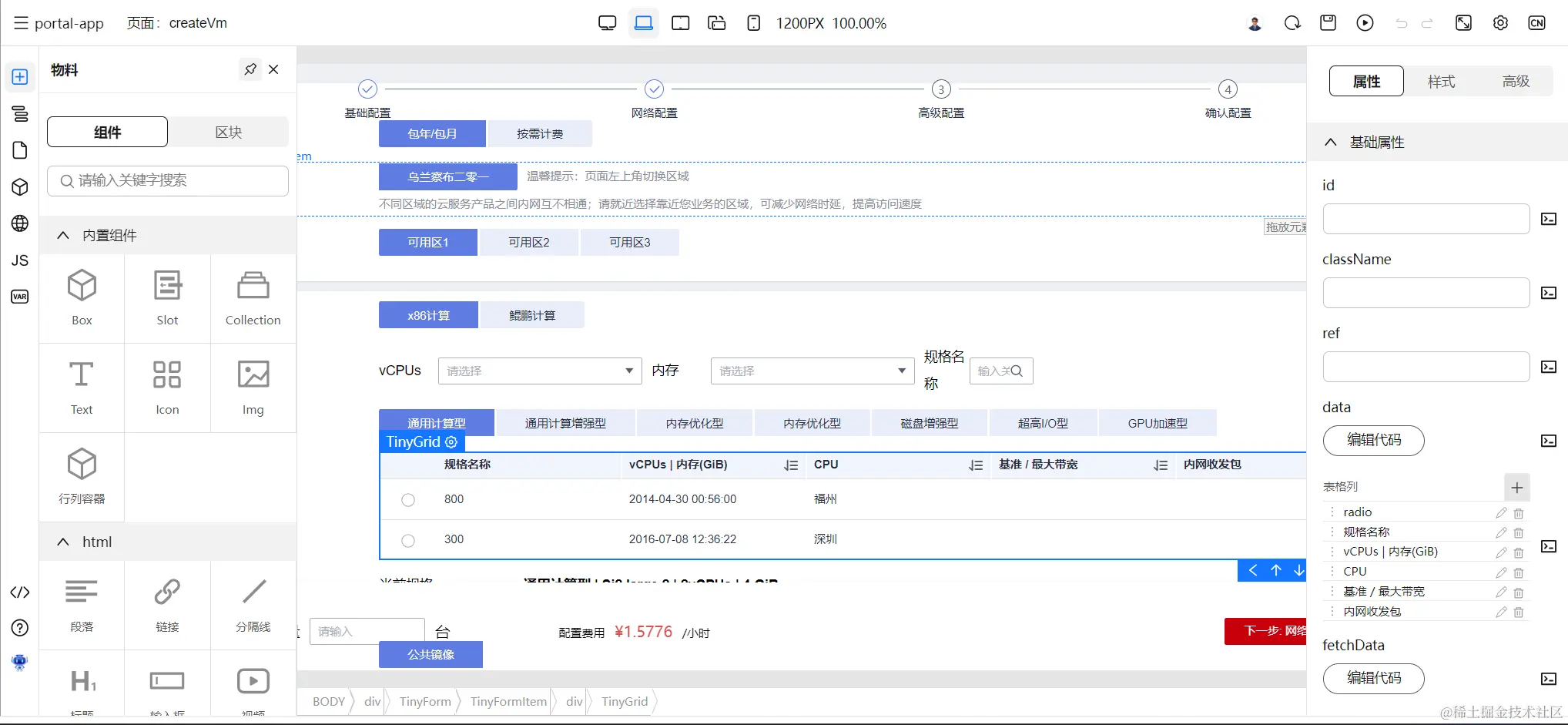1568x725 pixels.
Task: Click 编辑代码 button under data
Action: pyautogui.click(x=1373, y=441)
